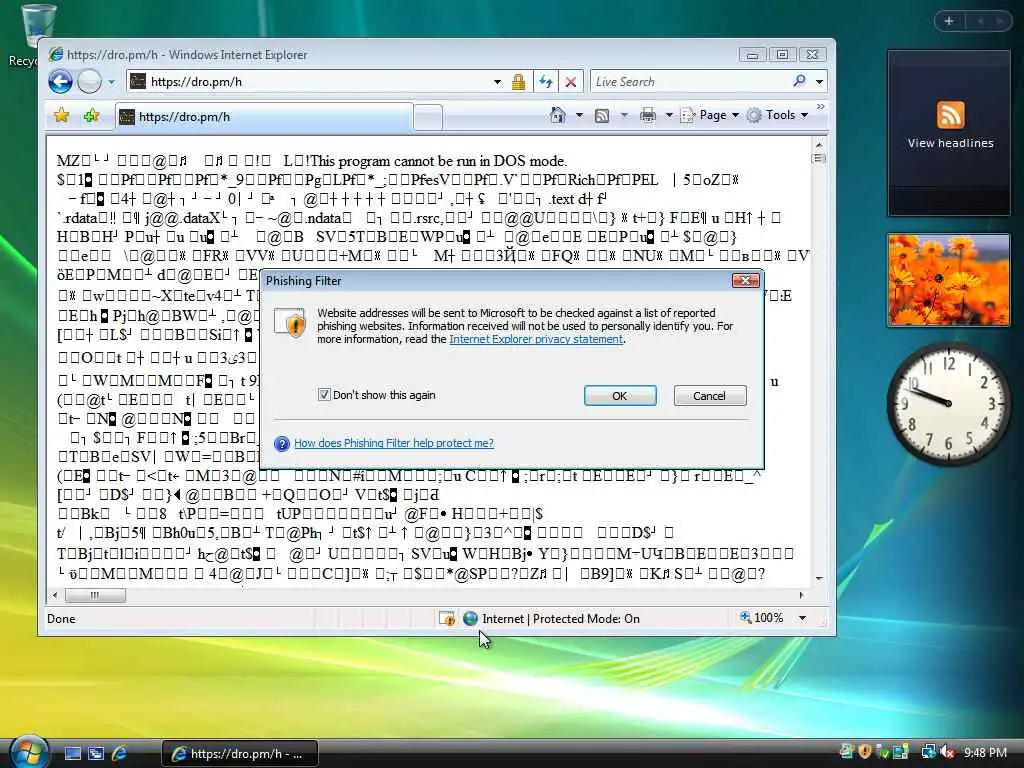This screenshot has height=768, width=1024.
Task: Click the orange flowers slideshow gadget
Action: point(949,280)
